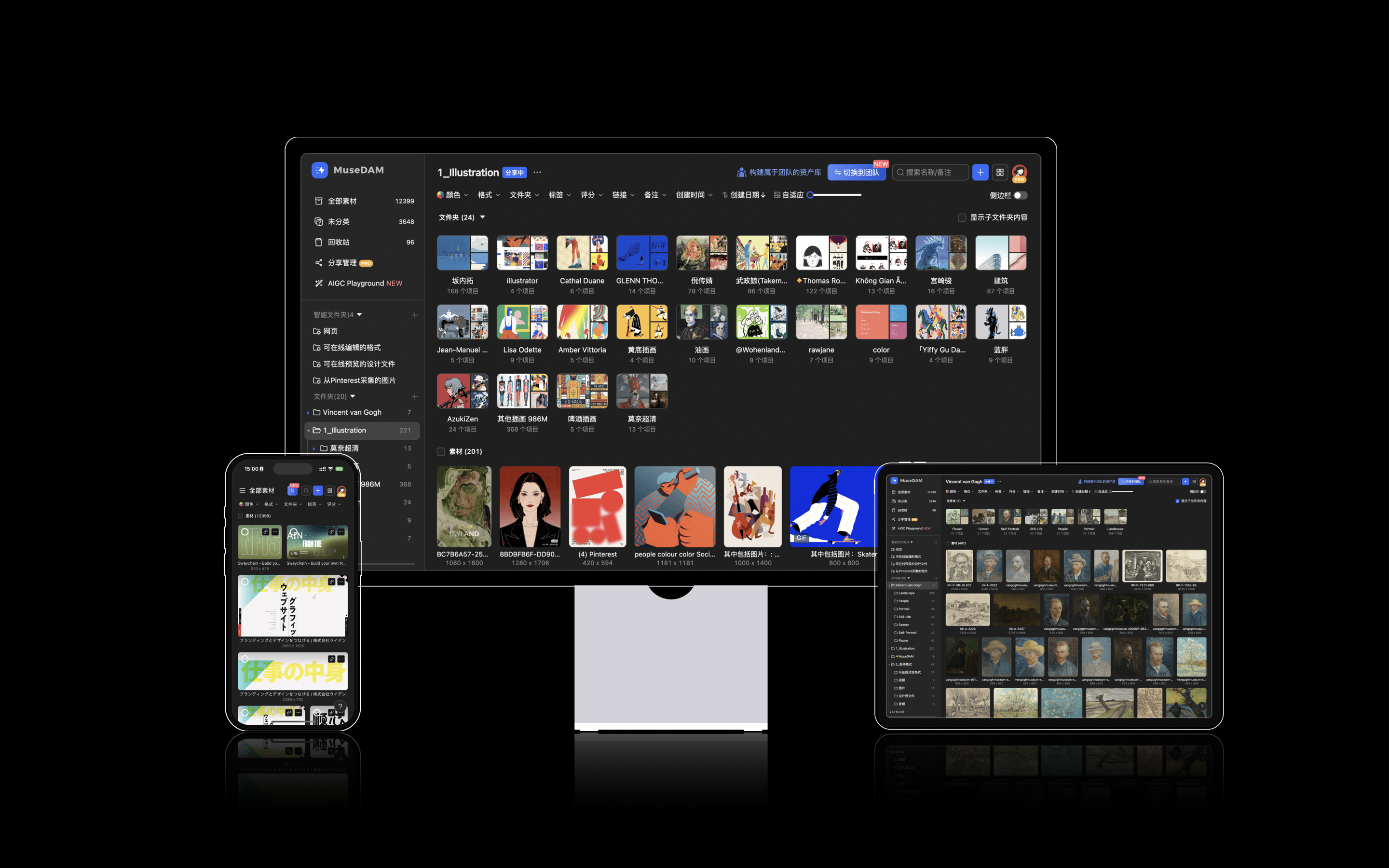The width and height of the screenshot is (1389, 868).
Task: Click the grid layout icon on the tablet
Action: coord(1194,482)
